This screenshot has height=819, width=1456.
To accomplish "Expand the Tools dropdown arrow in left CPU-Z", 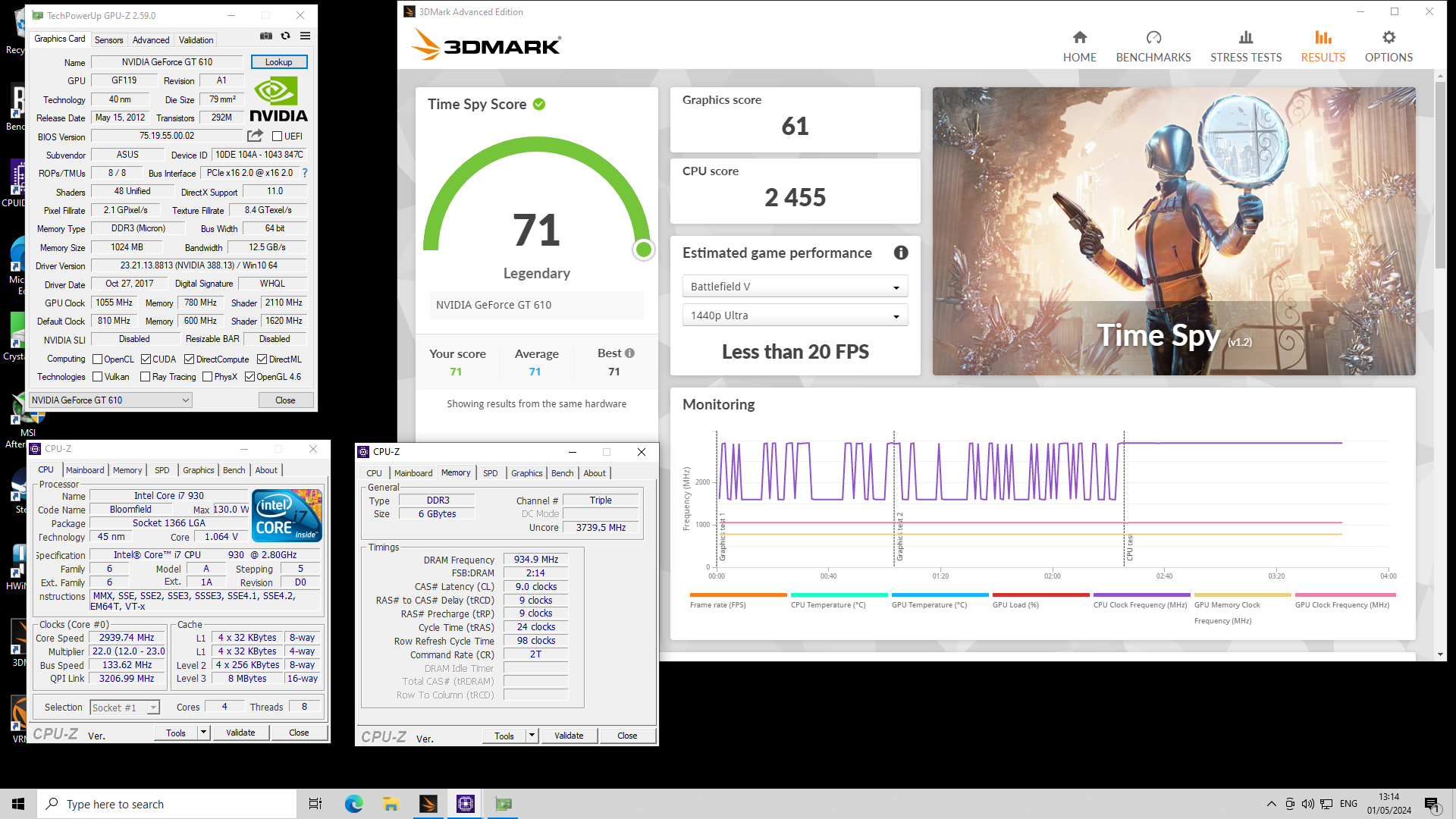I will point(203,733).
